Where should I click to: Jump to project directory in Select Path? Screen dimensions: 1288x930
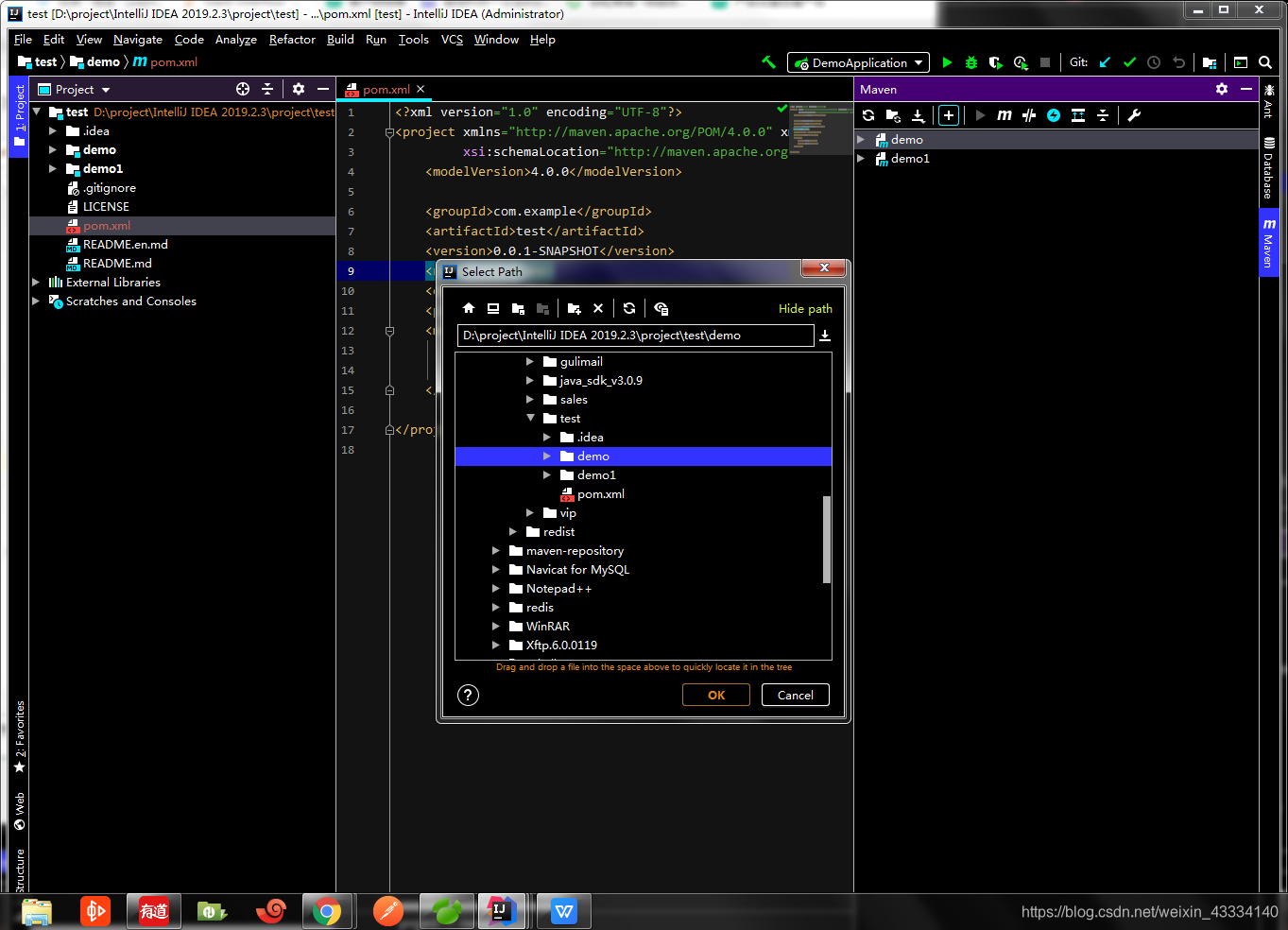(518, 308)
